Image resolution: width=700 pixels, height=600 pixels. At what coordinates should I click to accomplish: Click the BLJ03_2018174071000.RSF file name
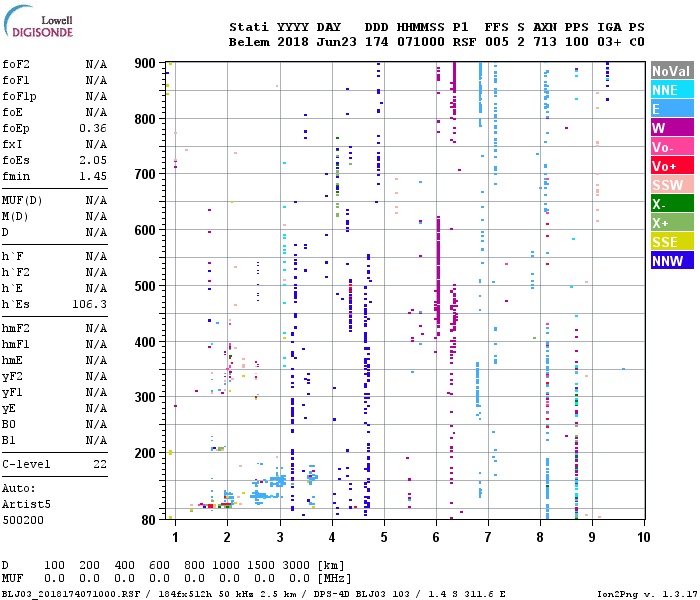[71, 594]
